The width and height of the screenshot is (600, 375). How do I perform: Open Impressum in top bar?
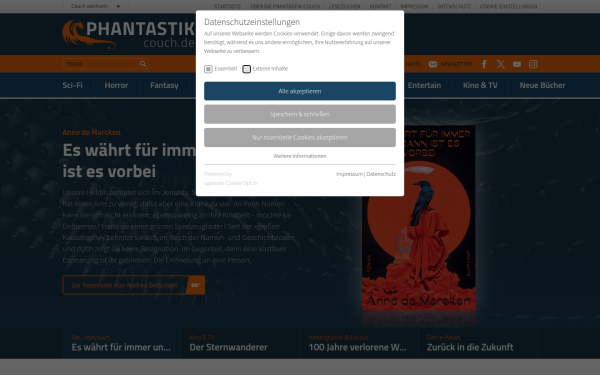[x=414, y=7]
